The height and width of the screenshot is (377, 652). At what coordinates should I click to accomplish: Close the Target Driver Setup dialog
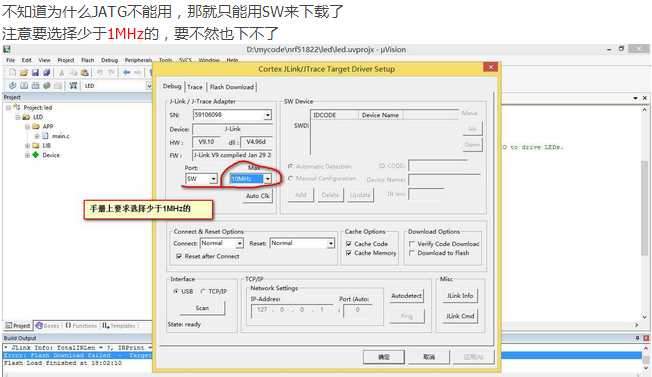[x=491, y=67]
